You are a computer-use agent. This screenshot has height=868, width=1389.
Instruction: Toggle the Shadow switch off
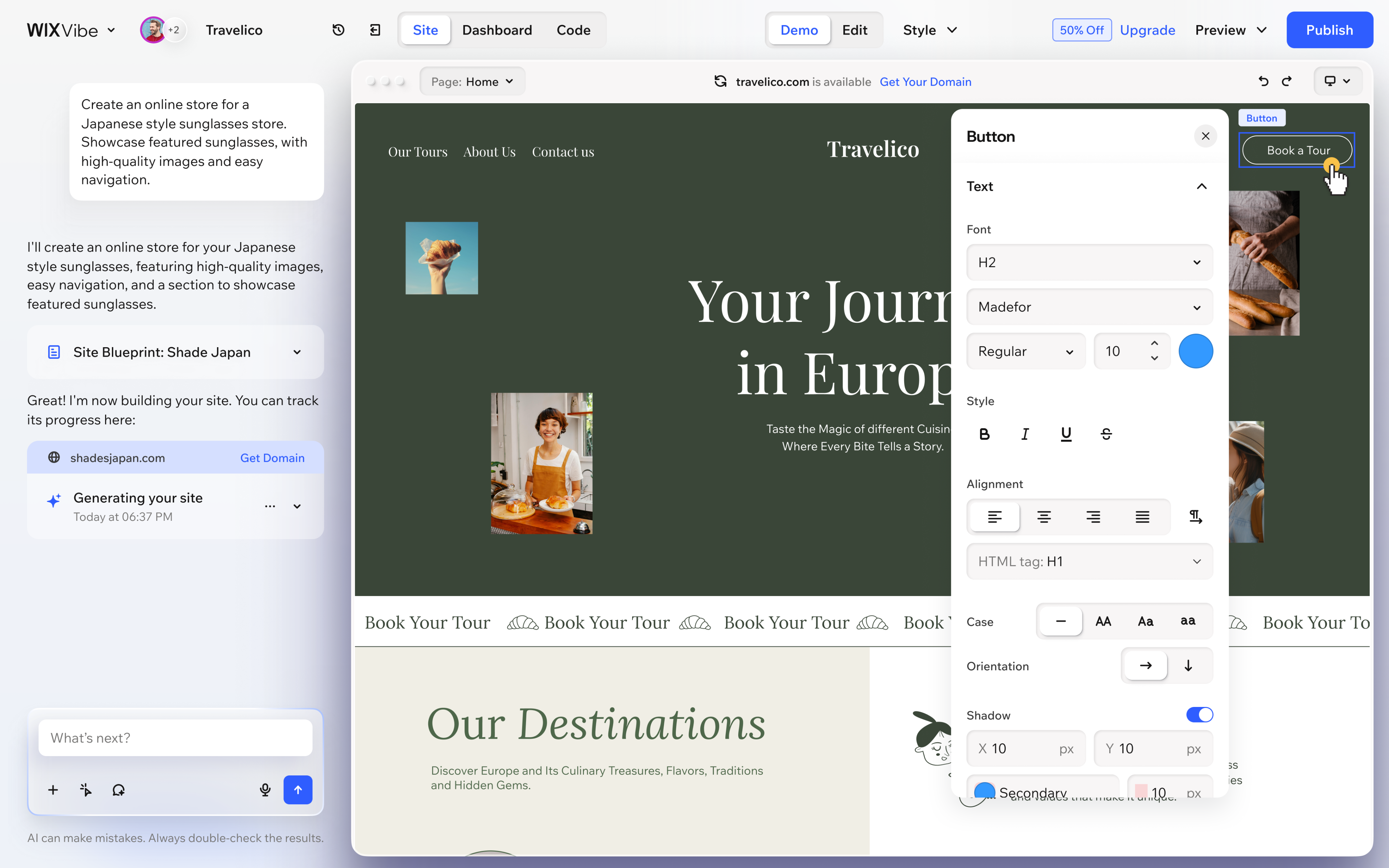(1199, 715)
